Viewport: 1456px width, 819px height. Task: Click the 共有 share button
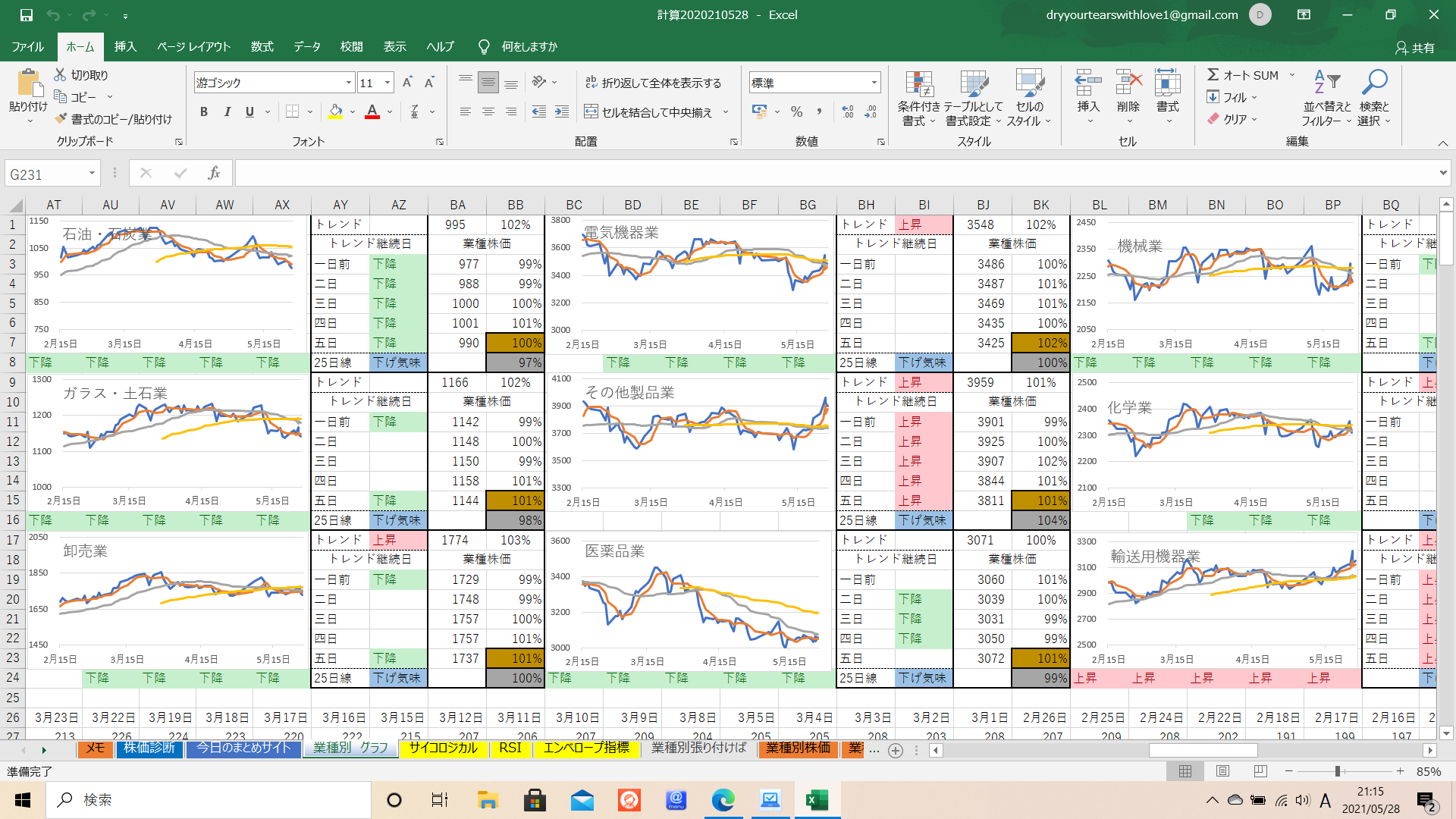(1415, 48)
